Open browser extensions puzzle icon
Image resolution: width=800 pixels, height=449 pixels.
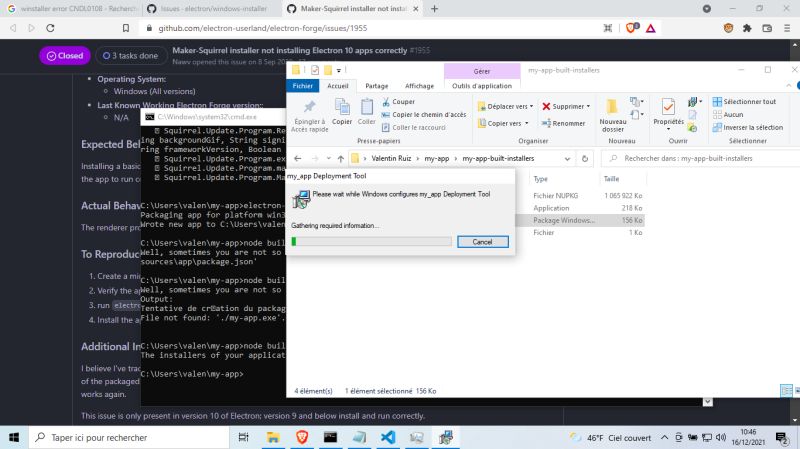(747, 28)
